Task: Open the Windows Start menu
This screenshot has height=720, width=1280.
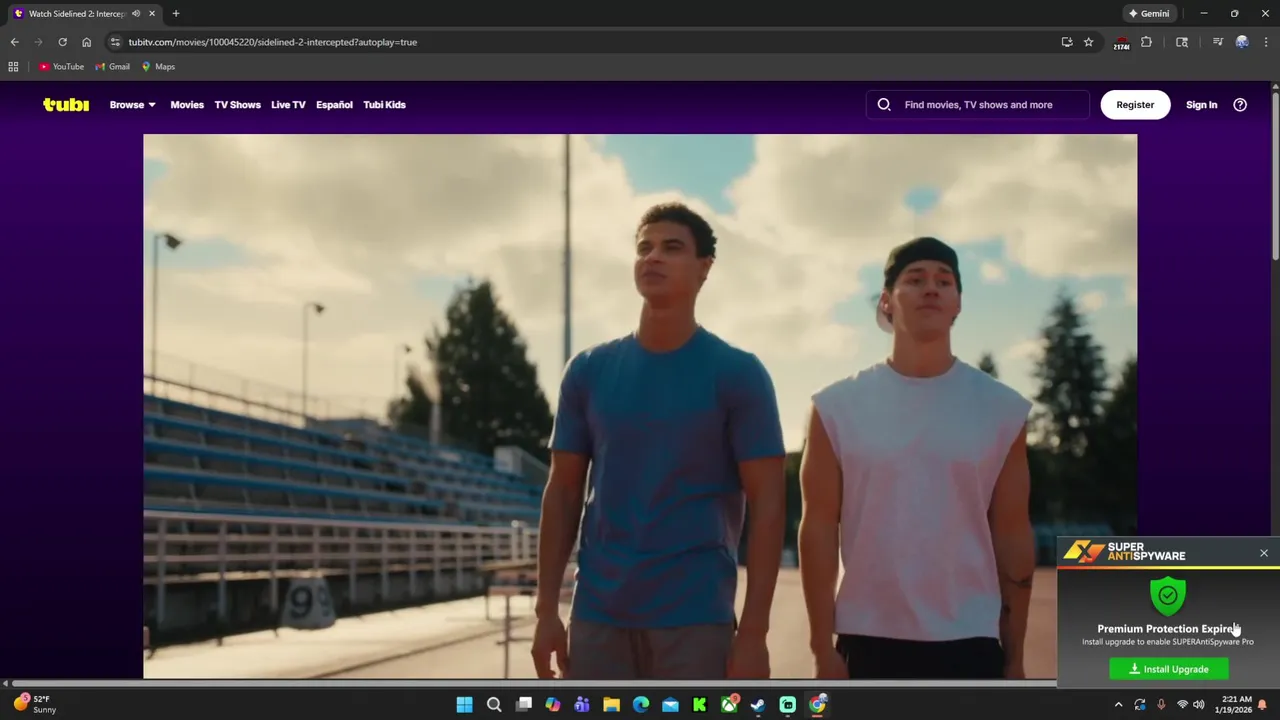Action: [465, 705]
